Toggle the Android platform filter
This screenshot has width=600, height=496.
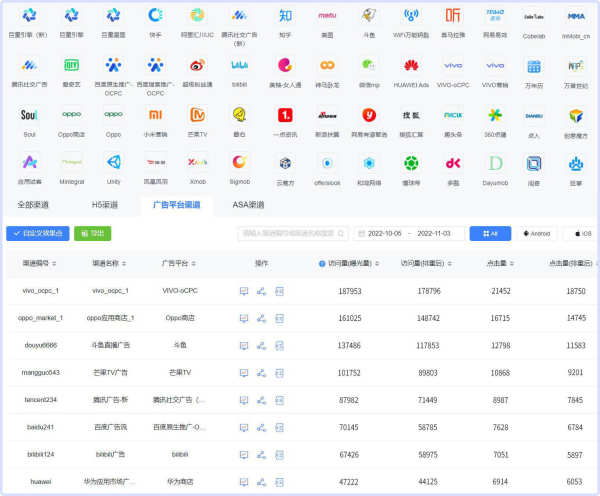pos(535,233)
